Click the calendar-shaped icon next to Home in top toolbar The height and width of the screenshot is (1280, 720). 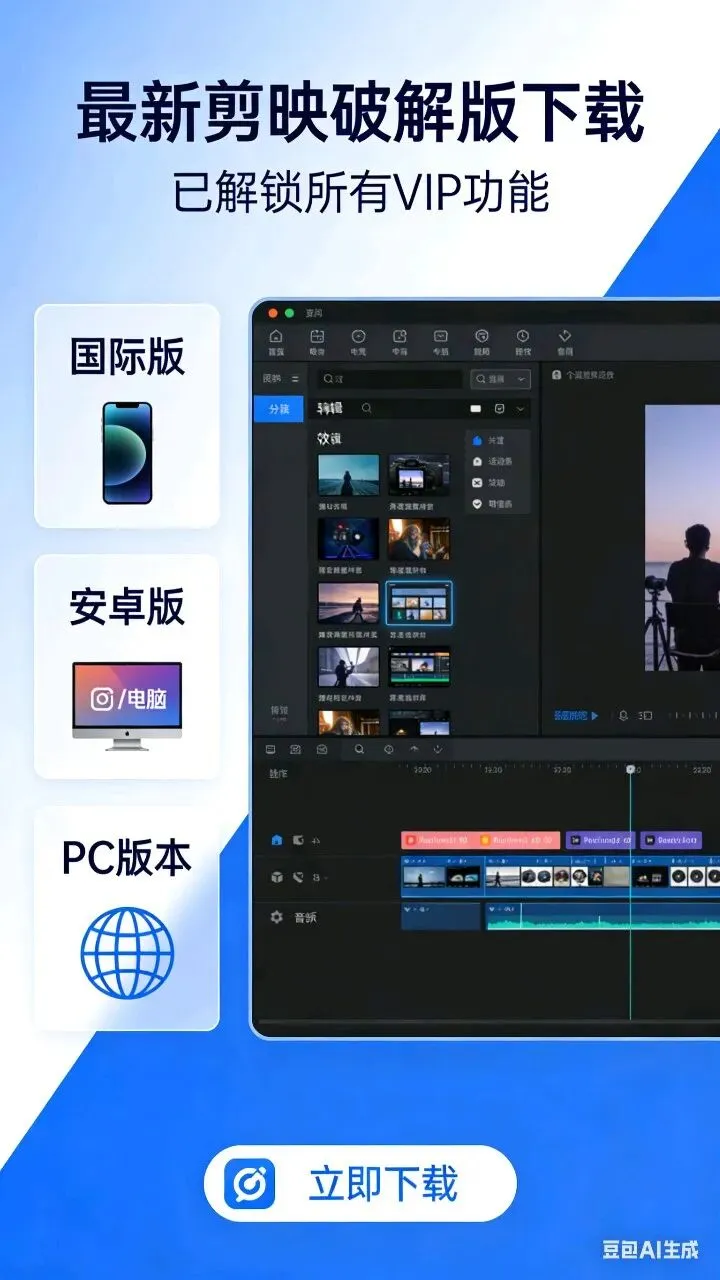pyautogui.click(x=317, y=337)
